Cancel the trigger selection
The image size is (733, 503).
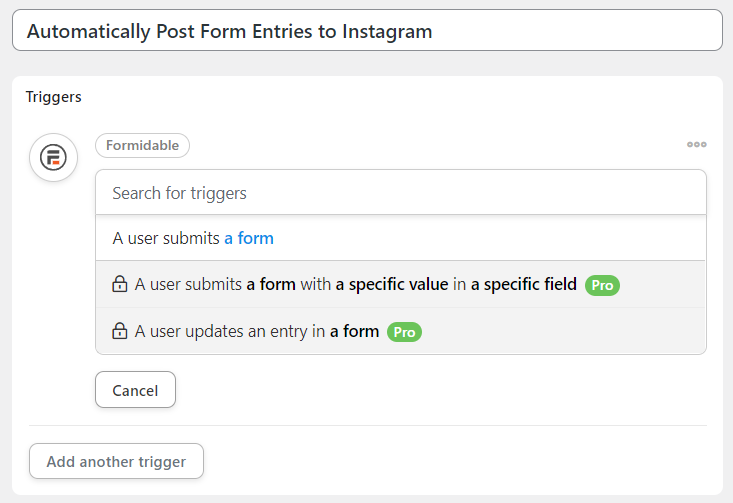[136, 390]
